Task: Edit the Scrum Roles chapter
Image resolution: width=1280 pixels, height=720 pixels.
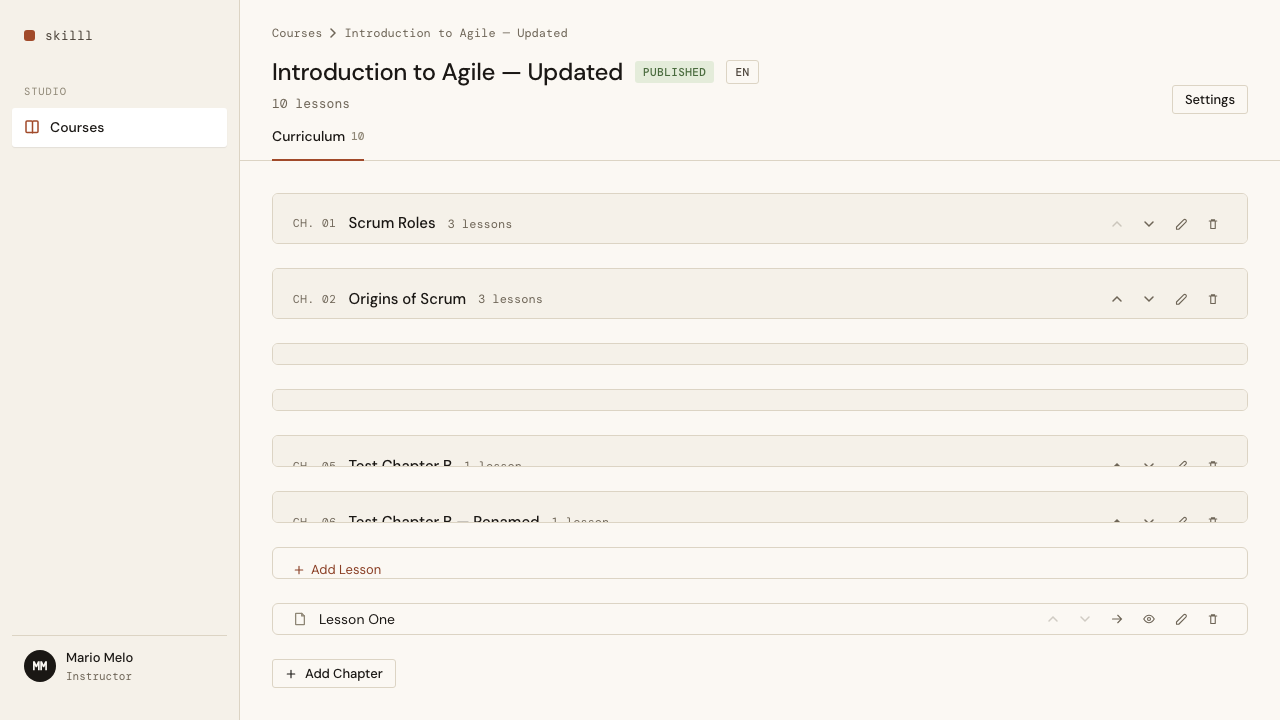Action: click(1181, 224)
